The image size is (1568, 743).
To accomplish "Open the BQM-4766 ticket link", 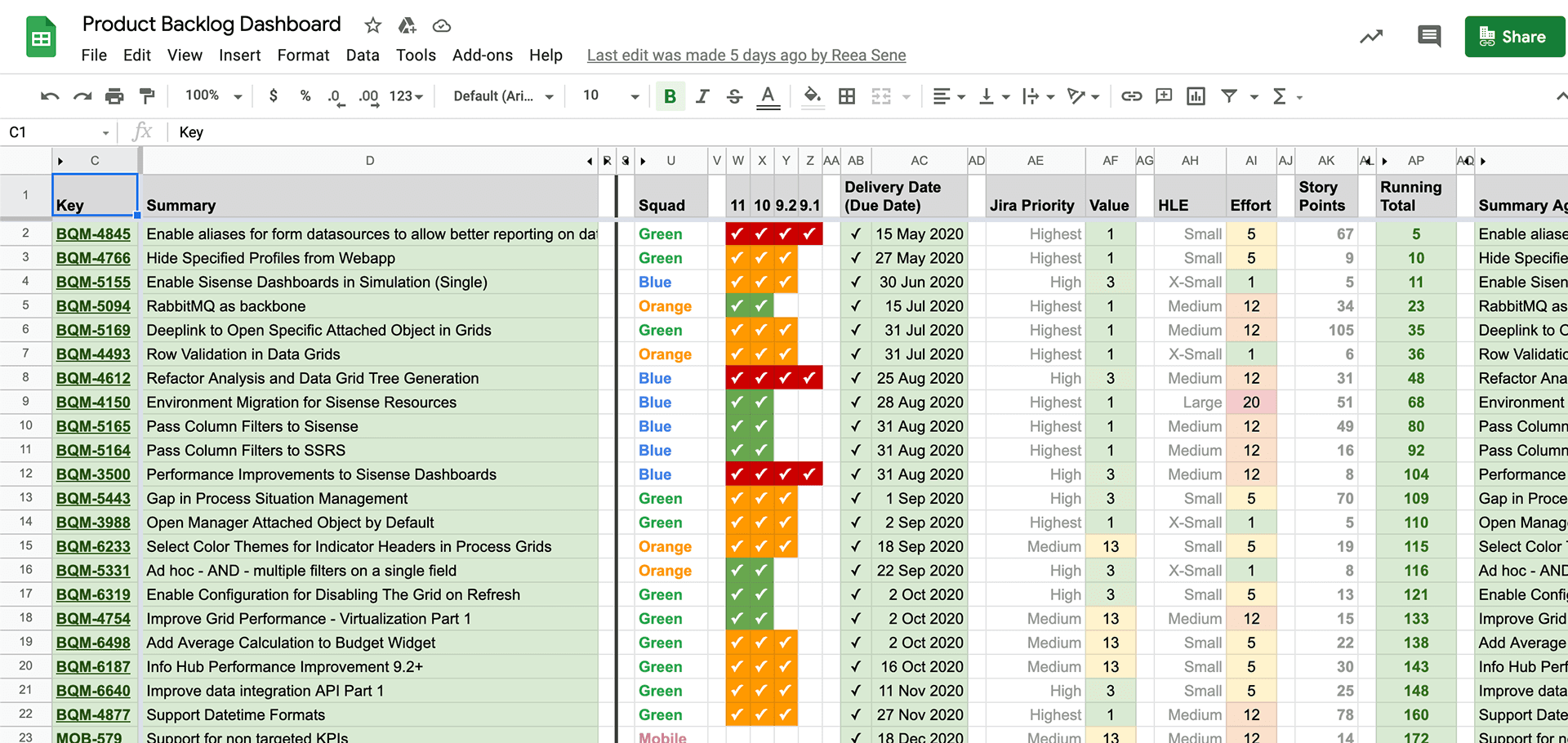I will tap(93, 257).
